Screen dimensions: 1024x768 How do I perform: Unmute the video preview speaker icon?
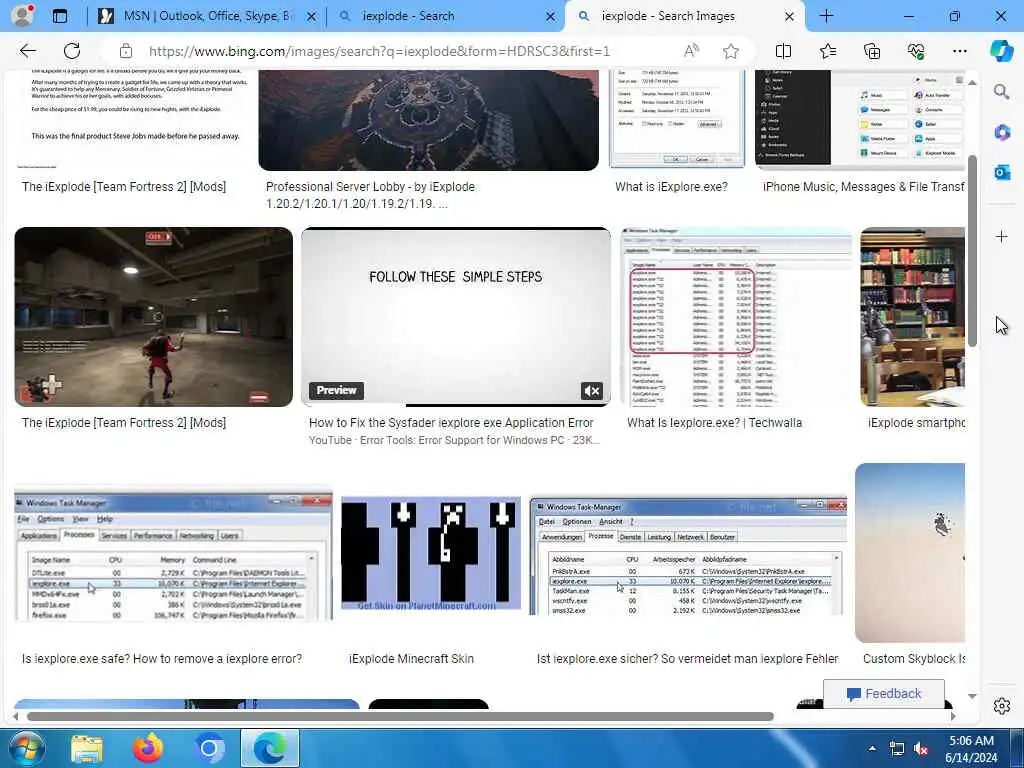coord(592,391)
